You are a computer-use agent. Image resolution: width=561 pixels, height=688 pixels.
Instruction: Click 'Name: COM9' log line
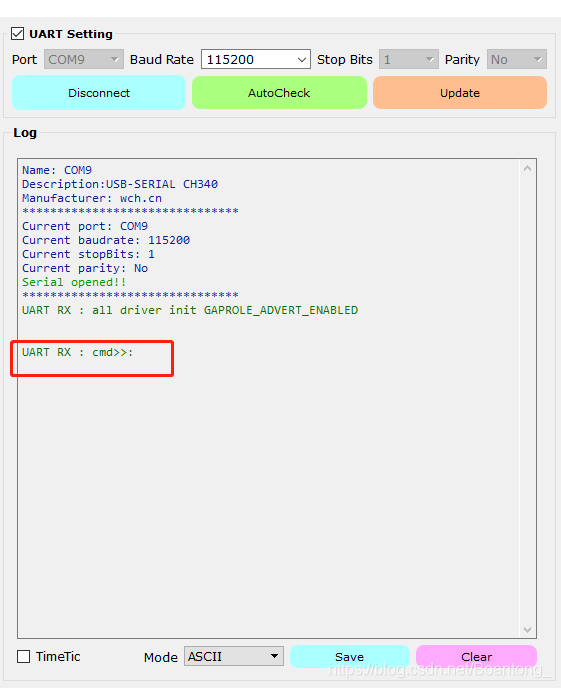tap(57, 170)
